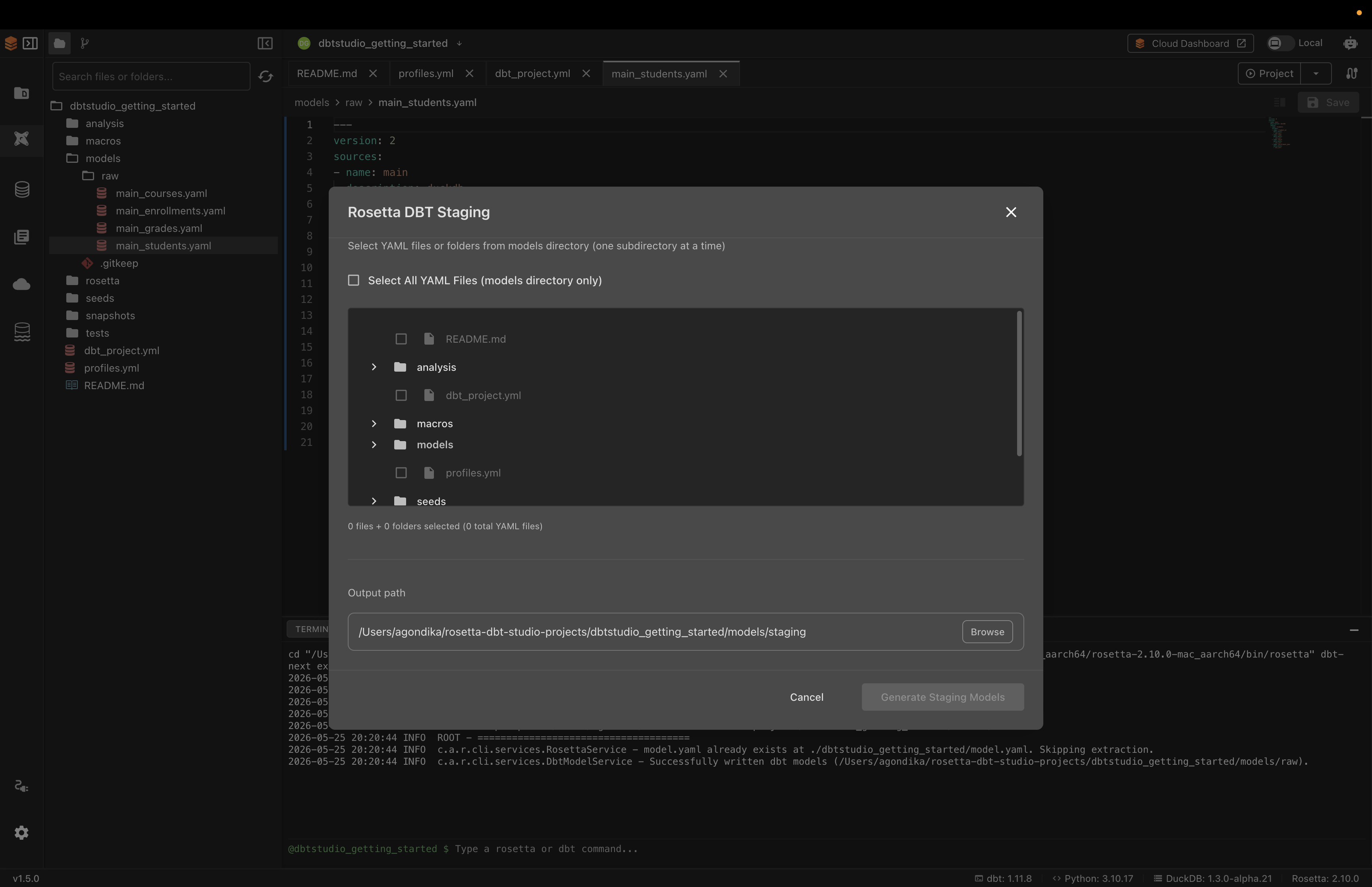
Task: Collapse the sidebar panel icon
Action: click(265, 43)
